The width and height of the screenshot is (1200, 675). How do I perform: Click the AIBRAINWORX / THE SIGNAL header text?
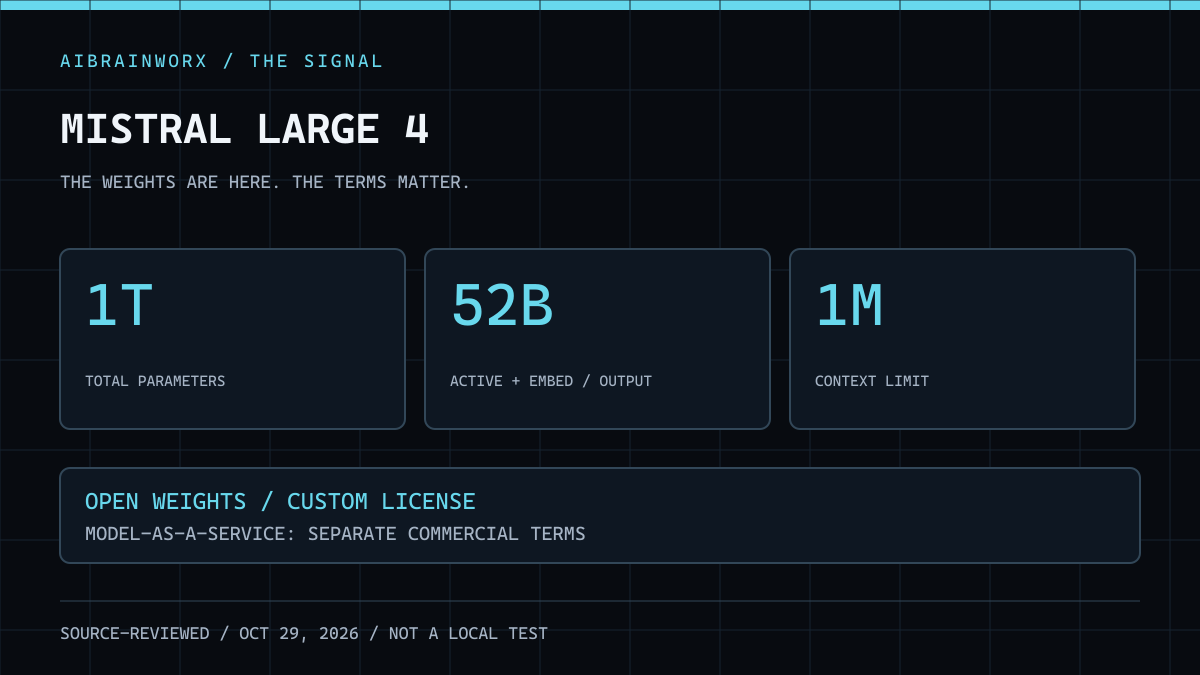tap(221, 61)
